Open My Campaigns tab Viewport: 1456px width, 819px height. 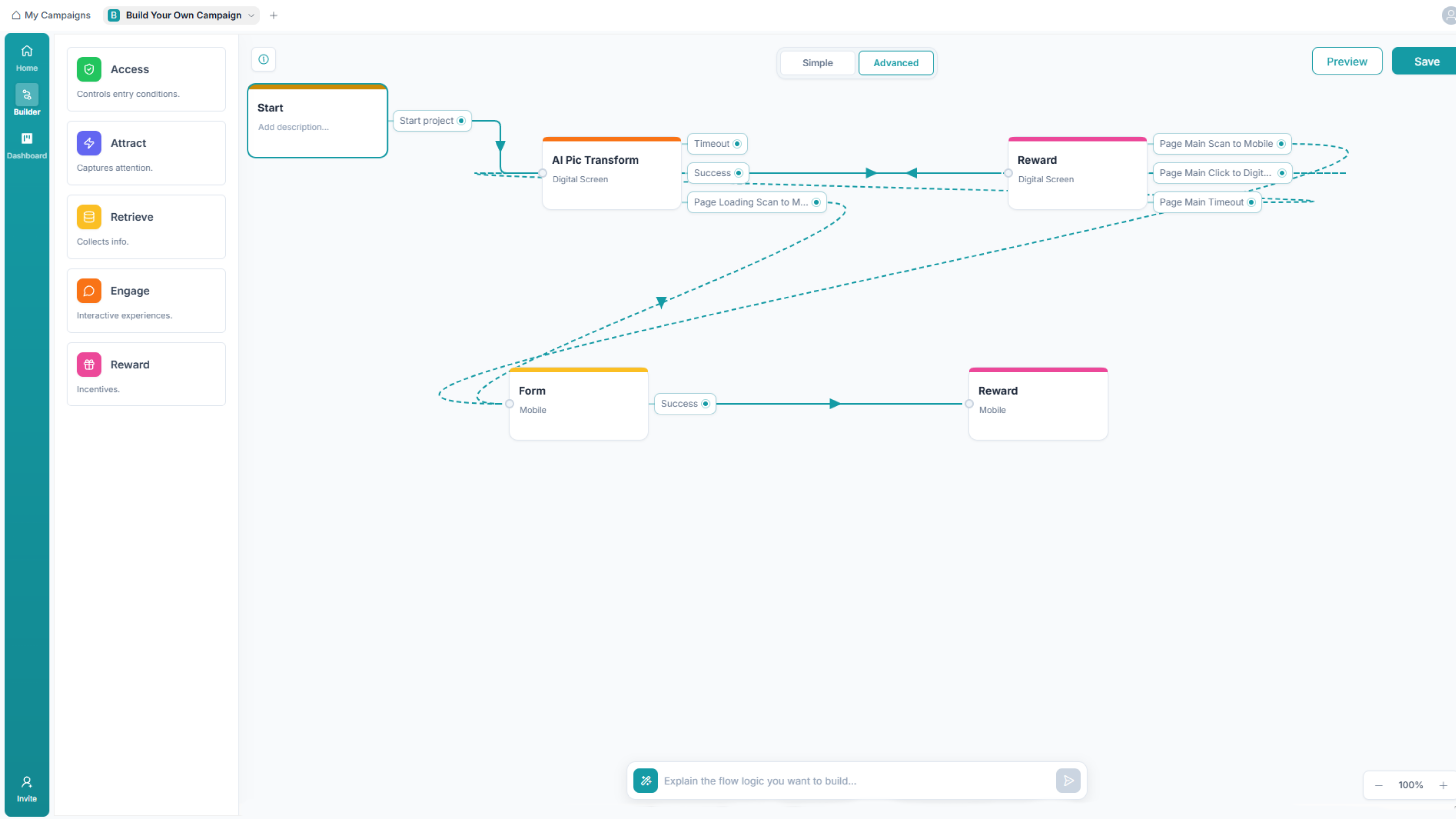click(x=51, y=15)
